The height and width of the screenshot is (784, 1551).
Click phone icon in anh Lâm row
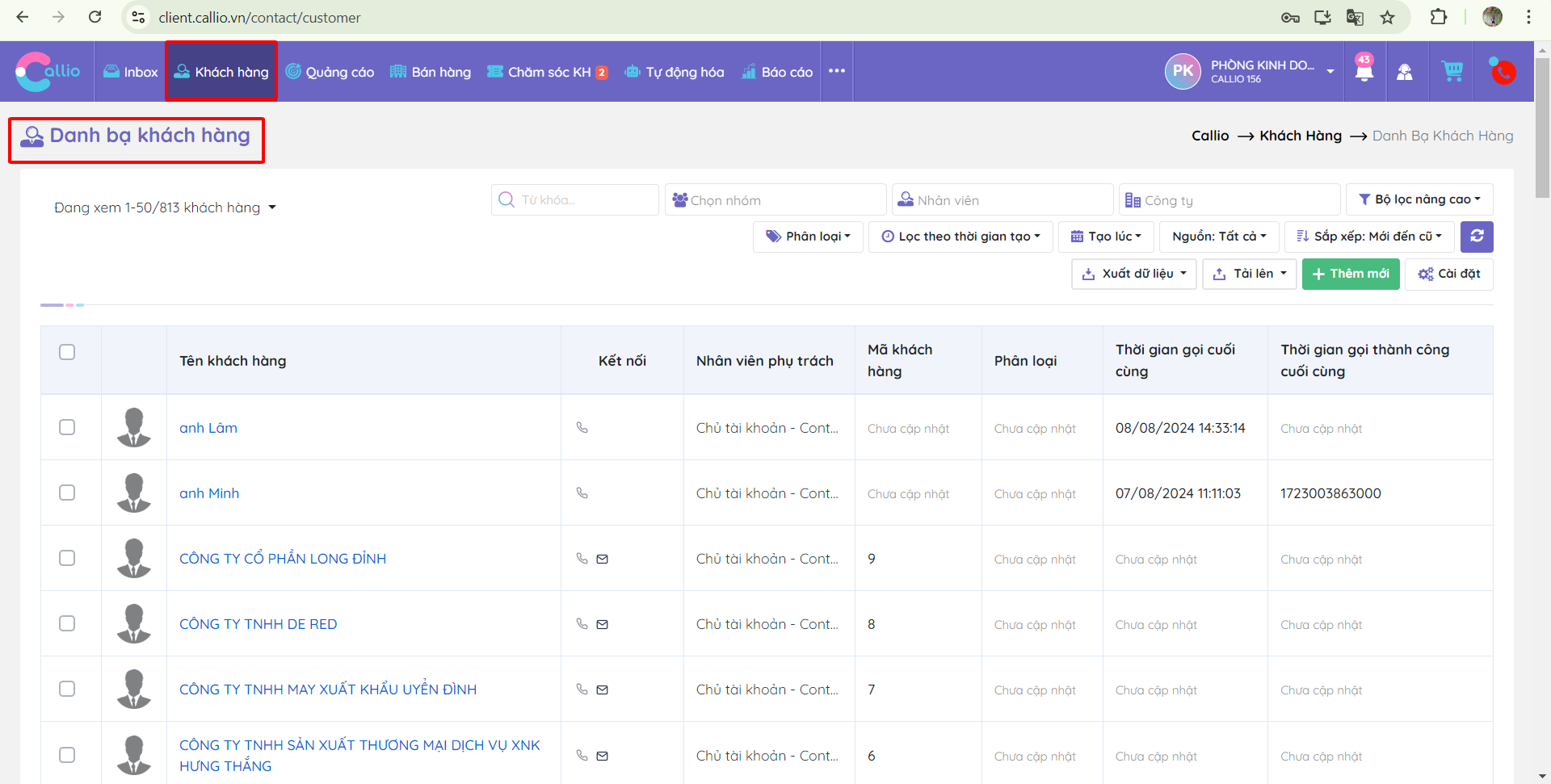[582, 428]
